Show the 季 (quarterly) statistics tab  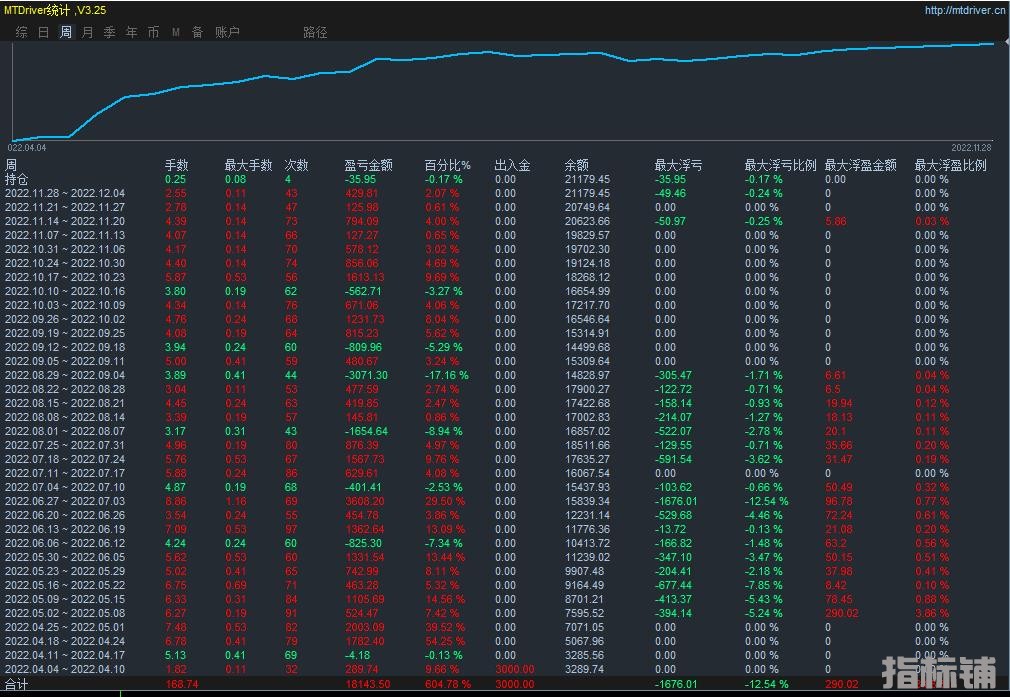109,32
